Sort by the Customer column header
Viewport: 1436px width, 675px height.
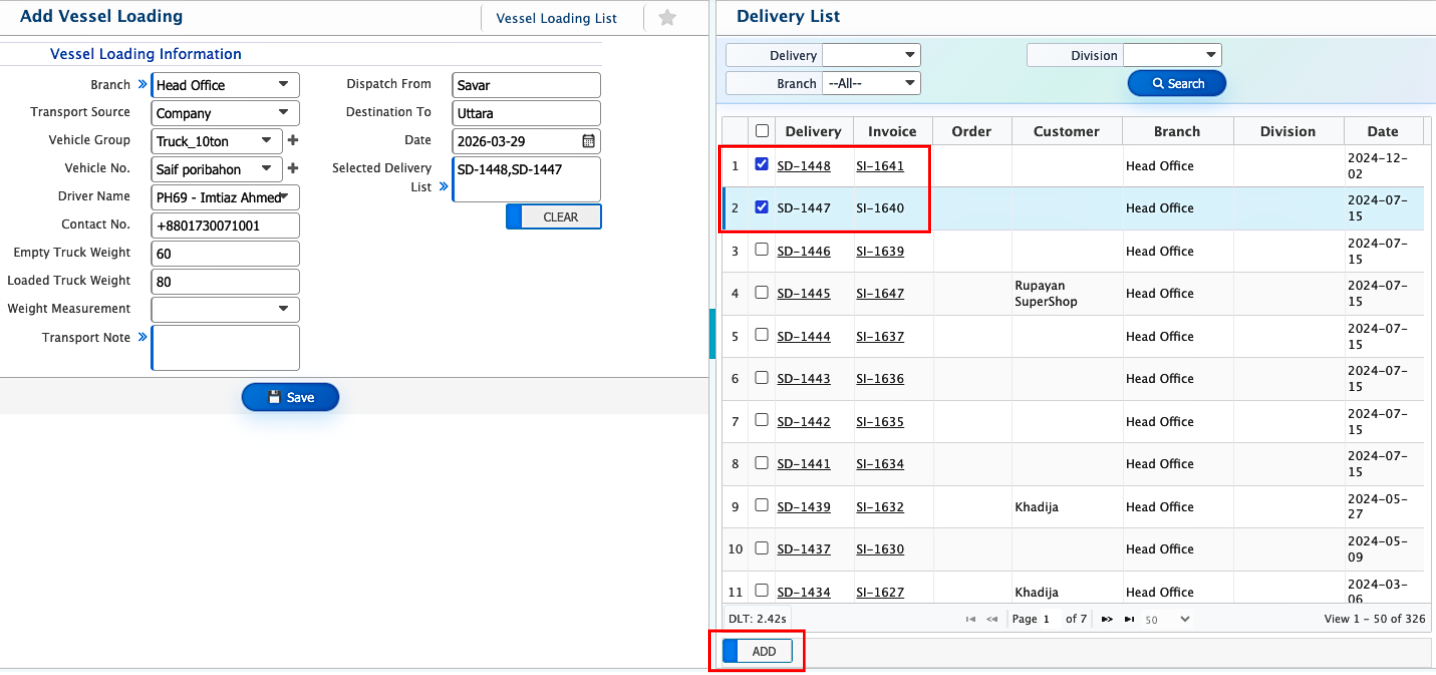coord(1066,131)
